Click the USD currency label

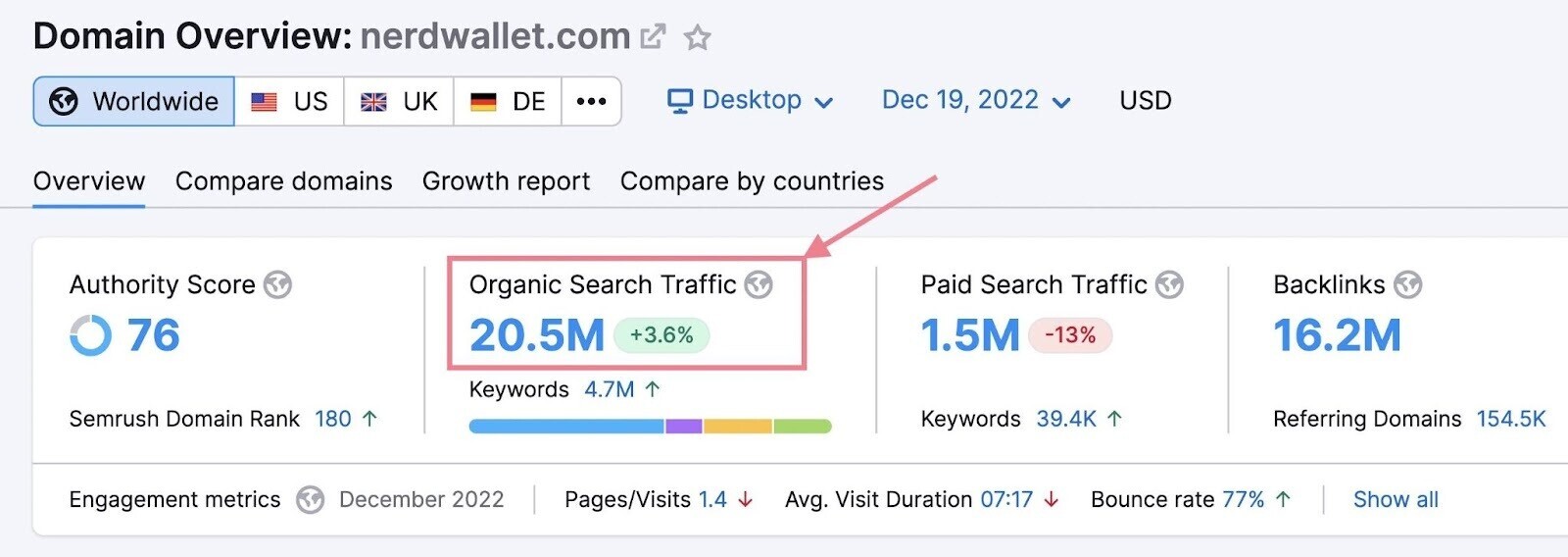[x=1146, y=100]
